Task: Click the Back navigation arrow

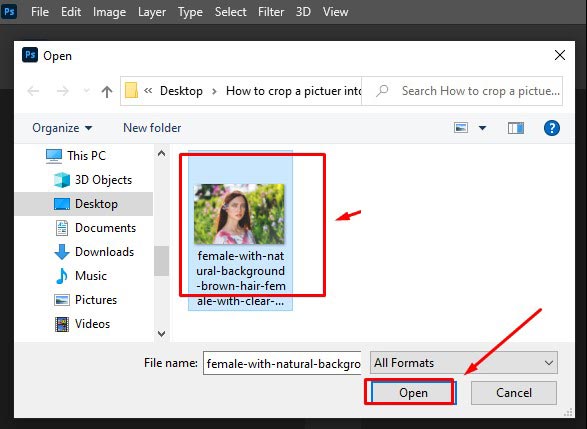Action: coord(33,91)
